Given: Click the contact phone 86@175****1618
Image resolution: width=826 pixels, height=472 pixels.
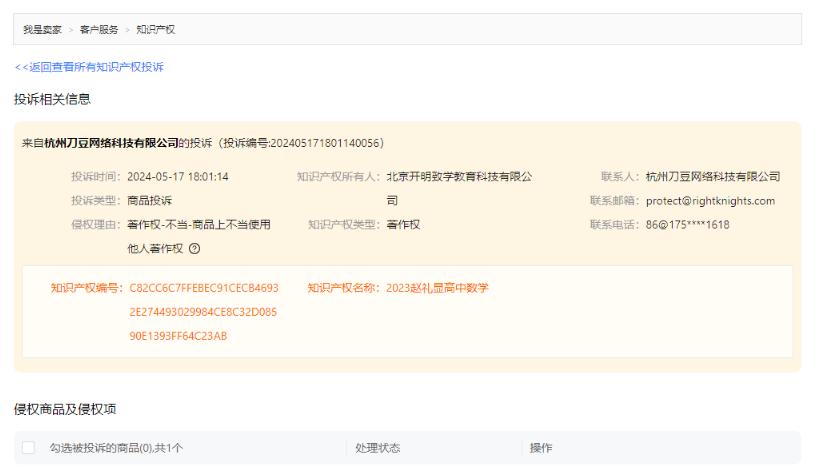Looking at the screenshot, I should coord(688,224).
